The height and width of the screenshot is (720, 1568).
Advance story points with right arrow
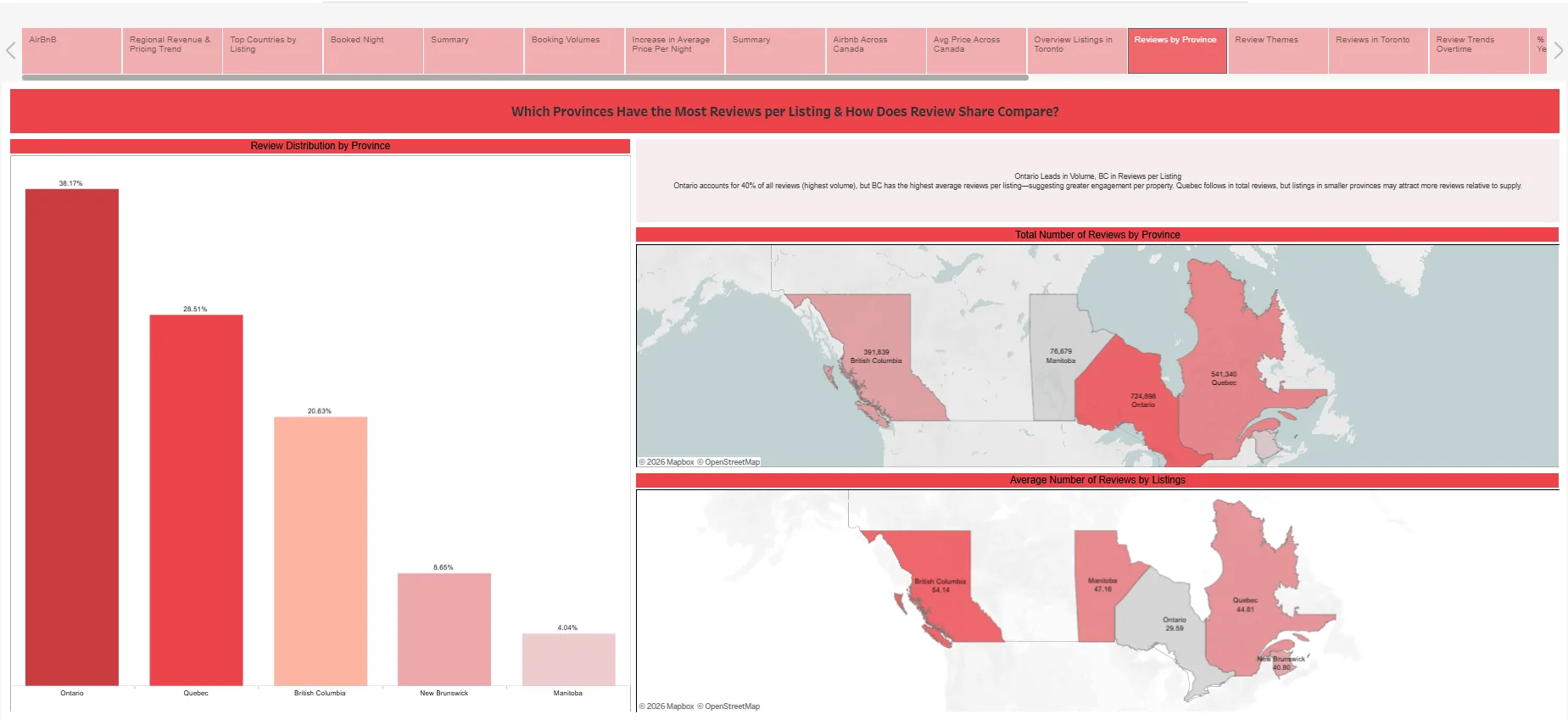1558,50
